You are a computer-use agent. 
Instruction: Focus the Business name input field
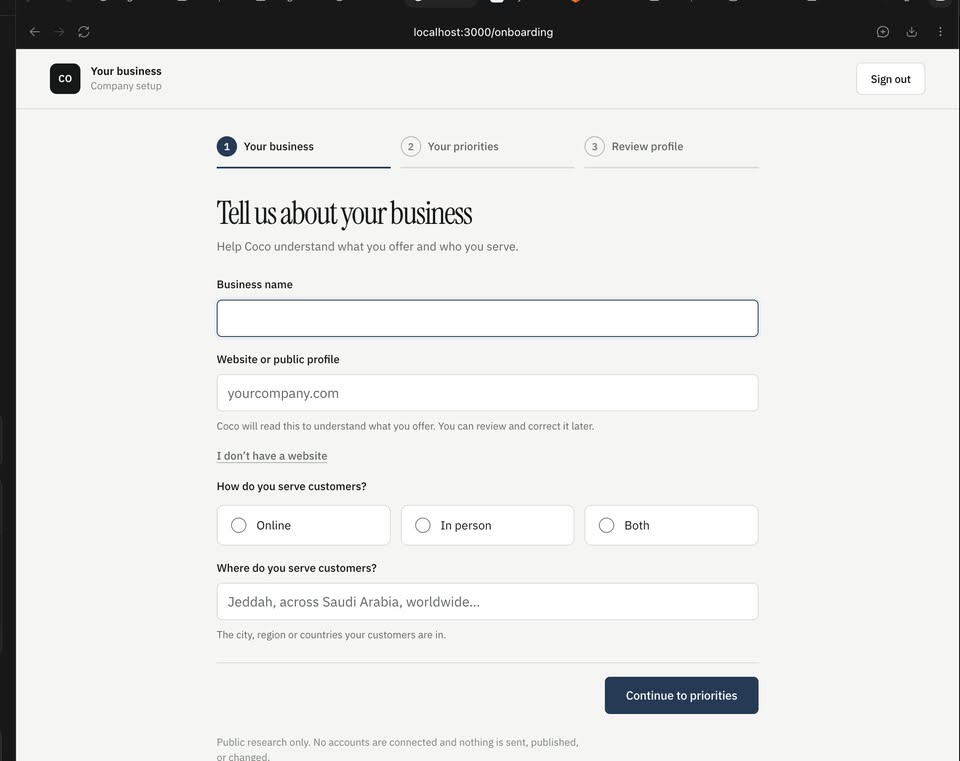point(487,318)
